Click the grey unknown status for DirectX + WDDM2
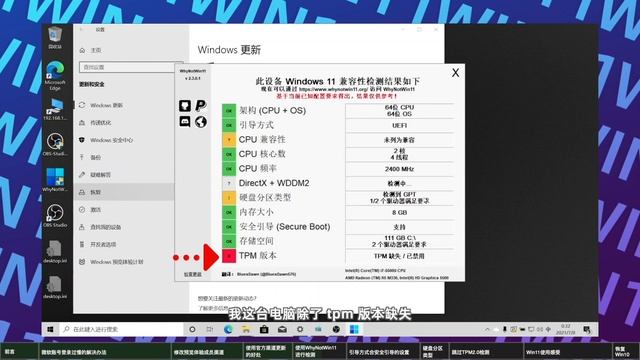The height and width of the screenshot is (360, 640). click(x=229, y=183)
